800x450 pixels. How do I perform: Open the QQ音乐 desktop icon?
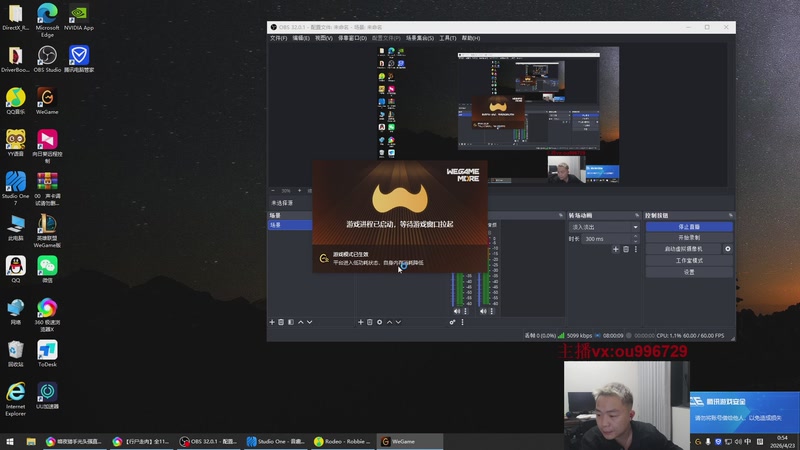click(15, 101)
